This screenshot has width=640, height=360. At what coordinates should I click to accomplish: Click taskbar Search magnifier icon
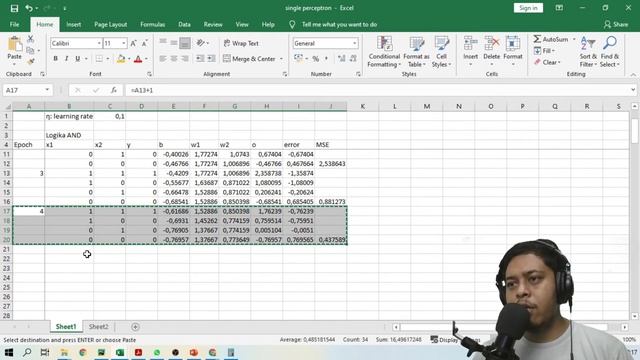(x=27, y=352)
